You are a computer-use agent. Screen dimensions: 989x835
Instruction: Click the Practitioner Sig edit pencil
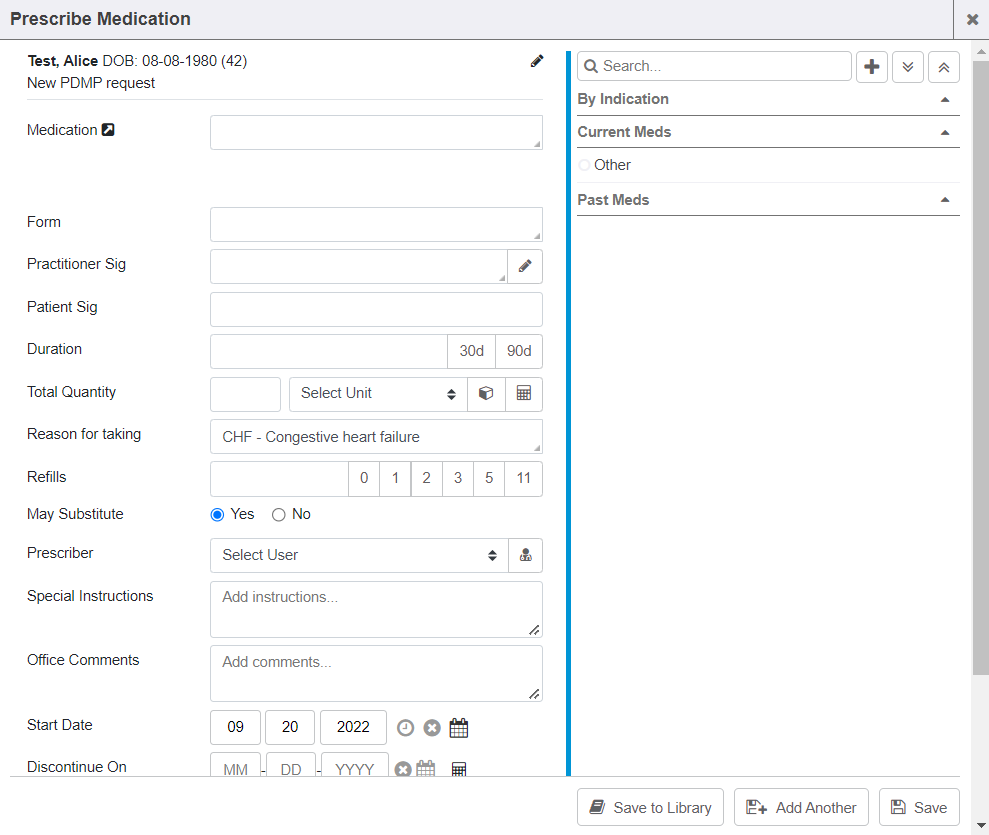coord(525,267)
